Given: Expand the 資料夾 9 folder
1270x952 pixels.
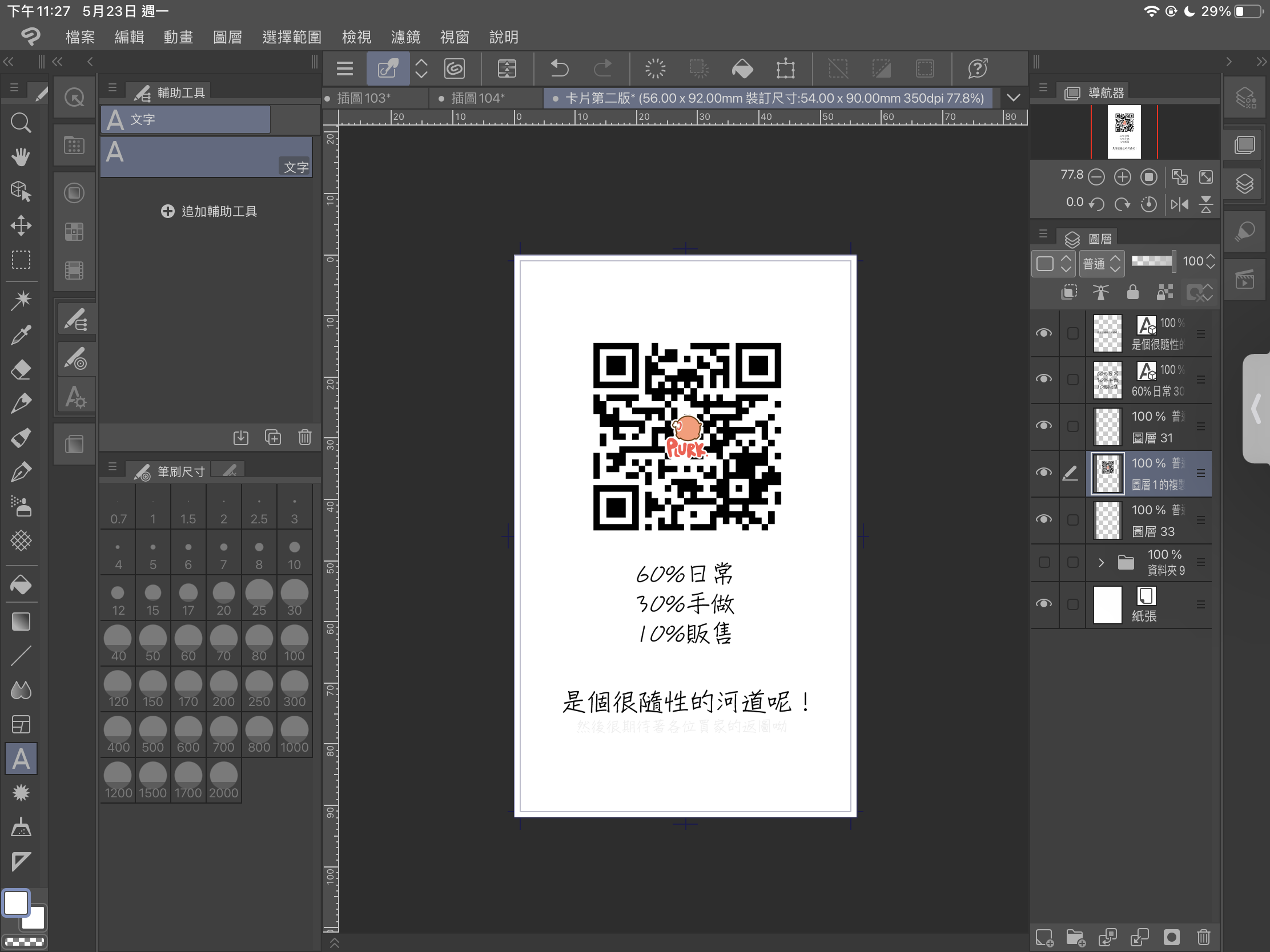Looking at the screenshot, I should (x=1101, y=562).
